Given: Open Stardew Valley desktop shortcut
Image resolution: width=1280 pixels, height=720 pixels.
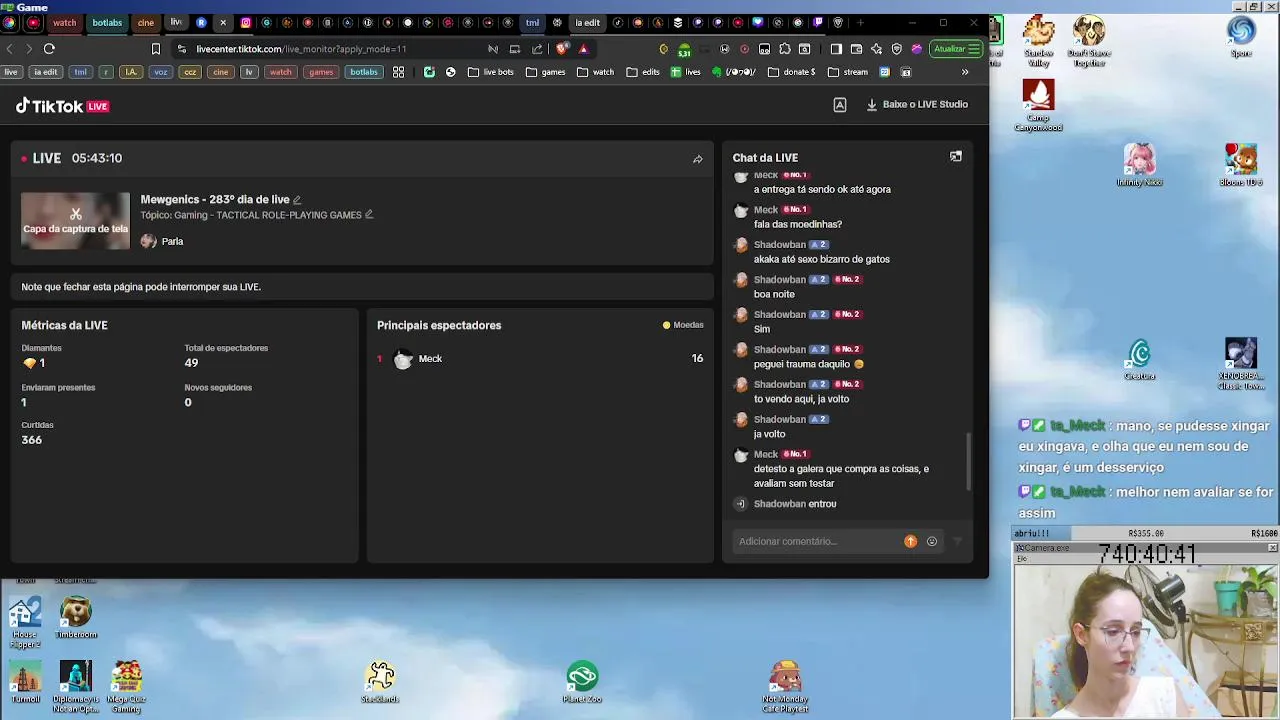Looking at the screenshot, I should click(1039, 42).
